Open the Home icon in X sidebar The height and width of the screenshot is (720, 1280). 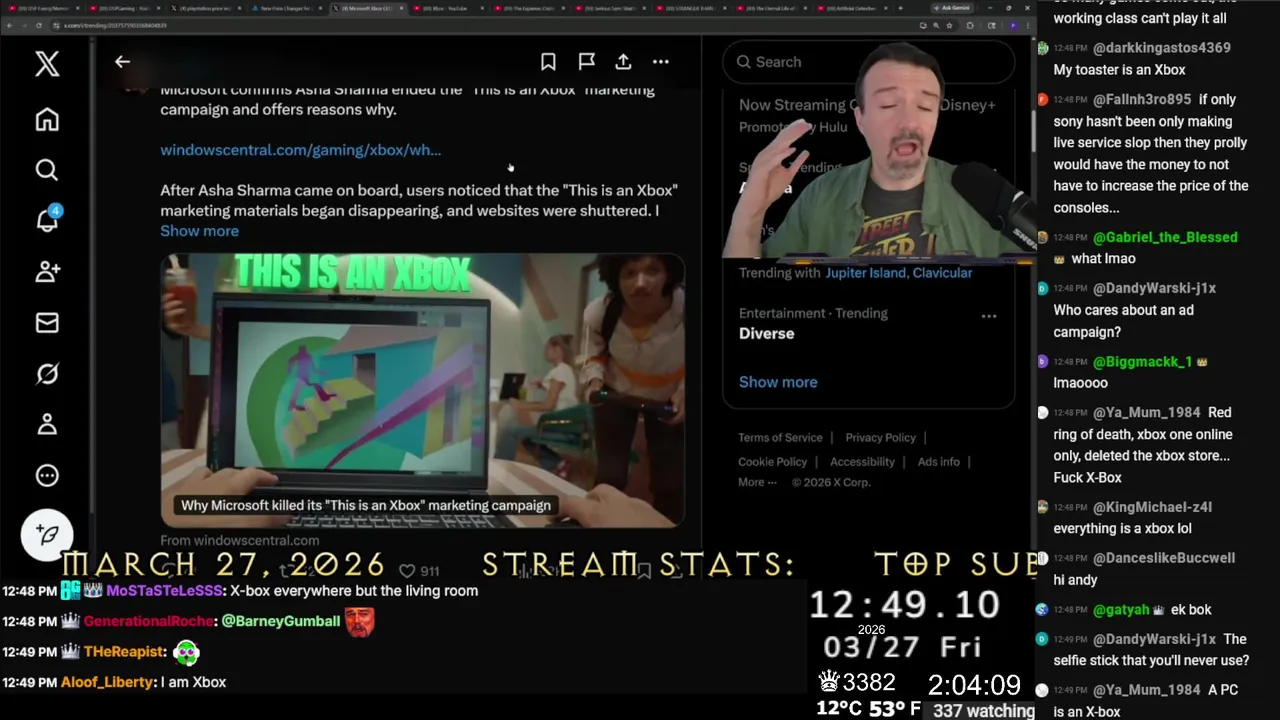coord(47,120)
